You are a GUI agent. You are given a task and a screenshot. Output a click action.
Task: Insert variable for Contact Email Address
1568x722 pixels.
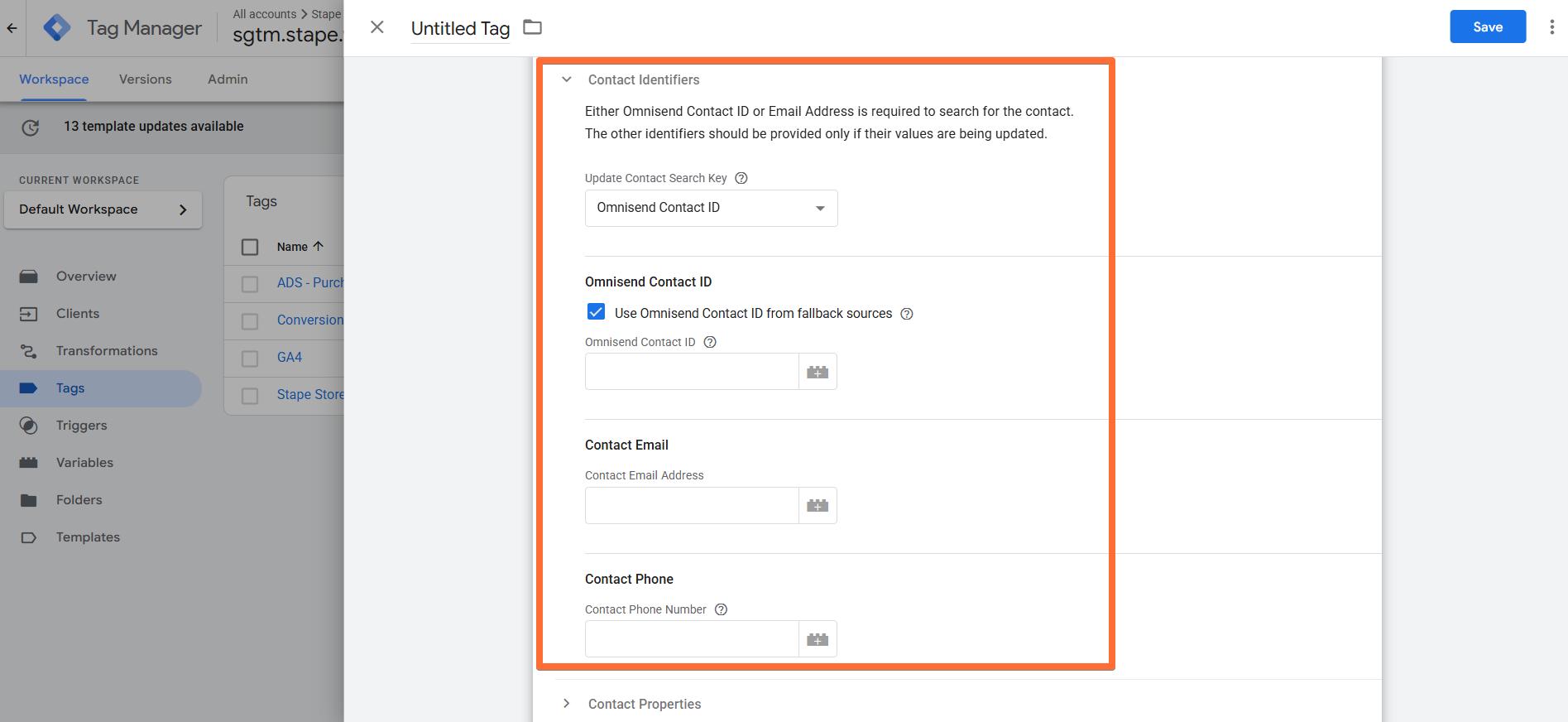click(x=818, y=505)
